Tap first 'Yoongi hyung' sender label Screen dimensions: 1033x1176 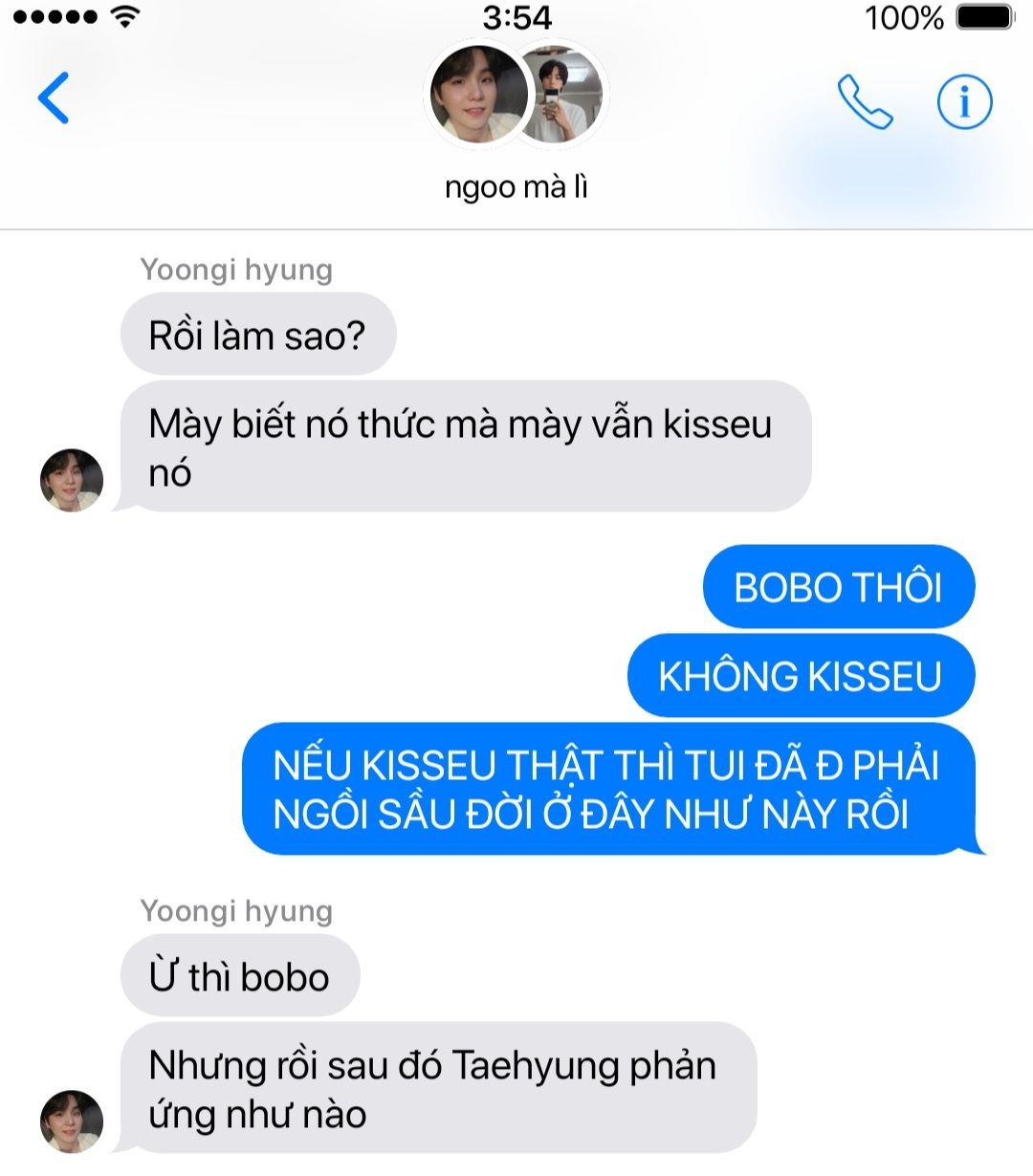pos(236,269)
